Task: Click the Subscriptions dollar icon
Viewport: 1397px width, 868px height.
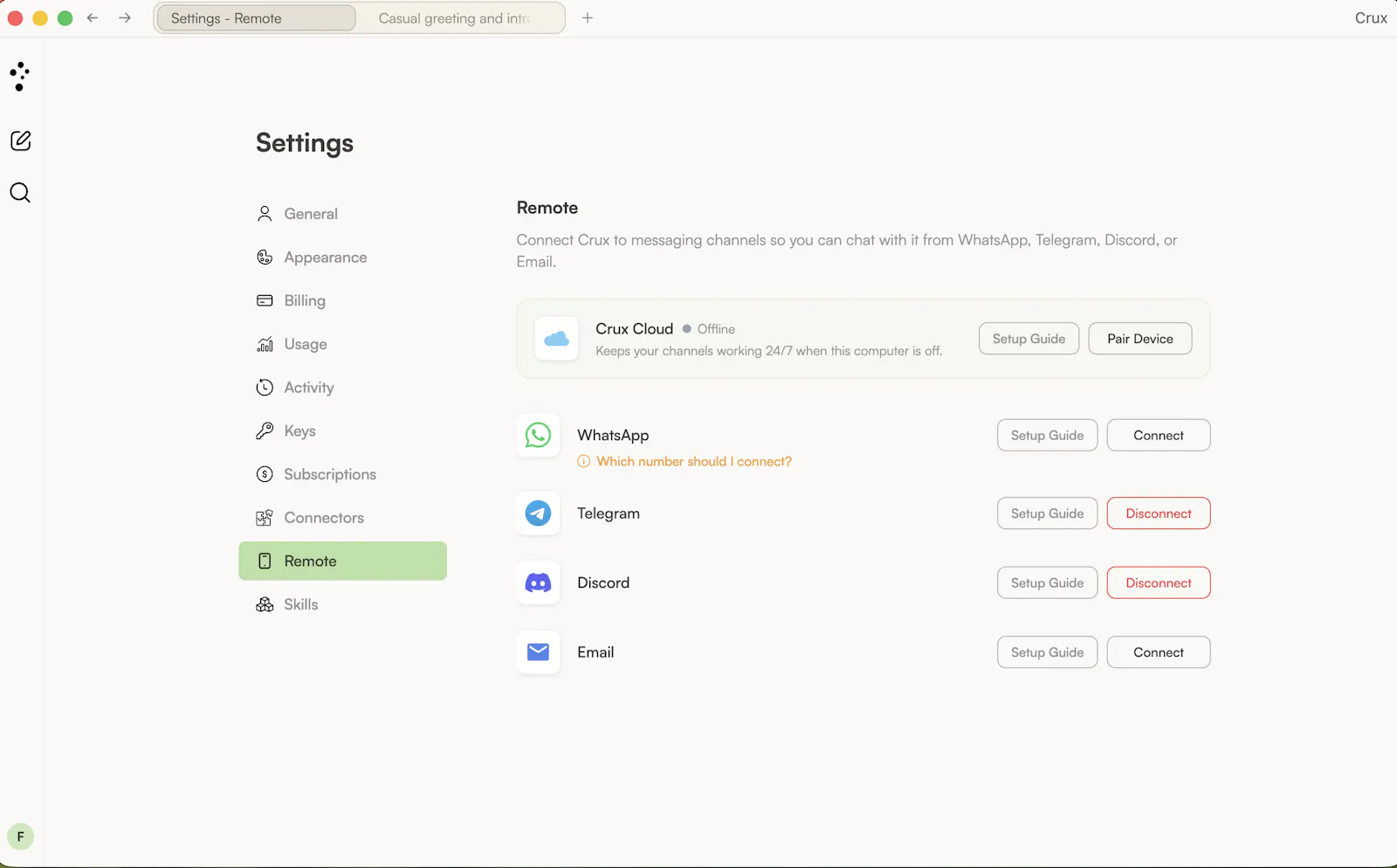Action: tap(265, 474)
